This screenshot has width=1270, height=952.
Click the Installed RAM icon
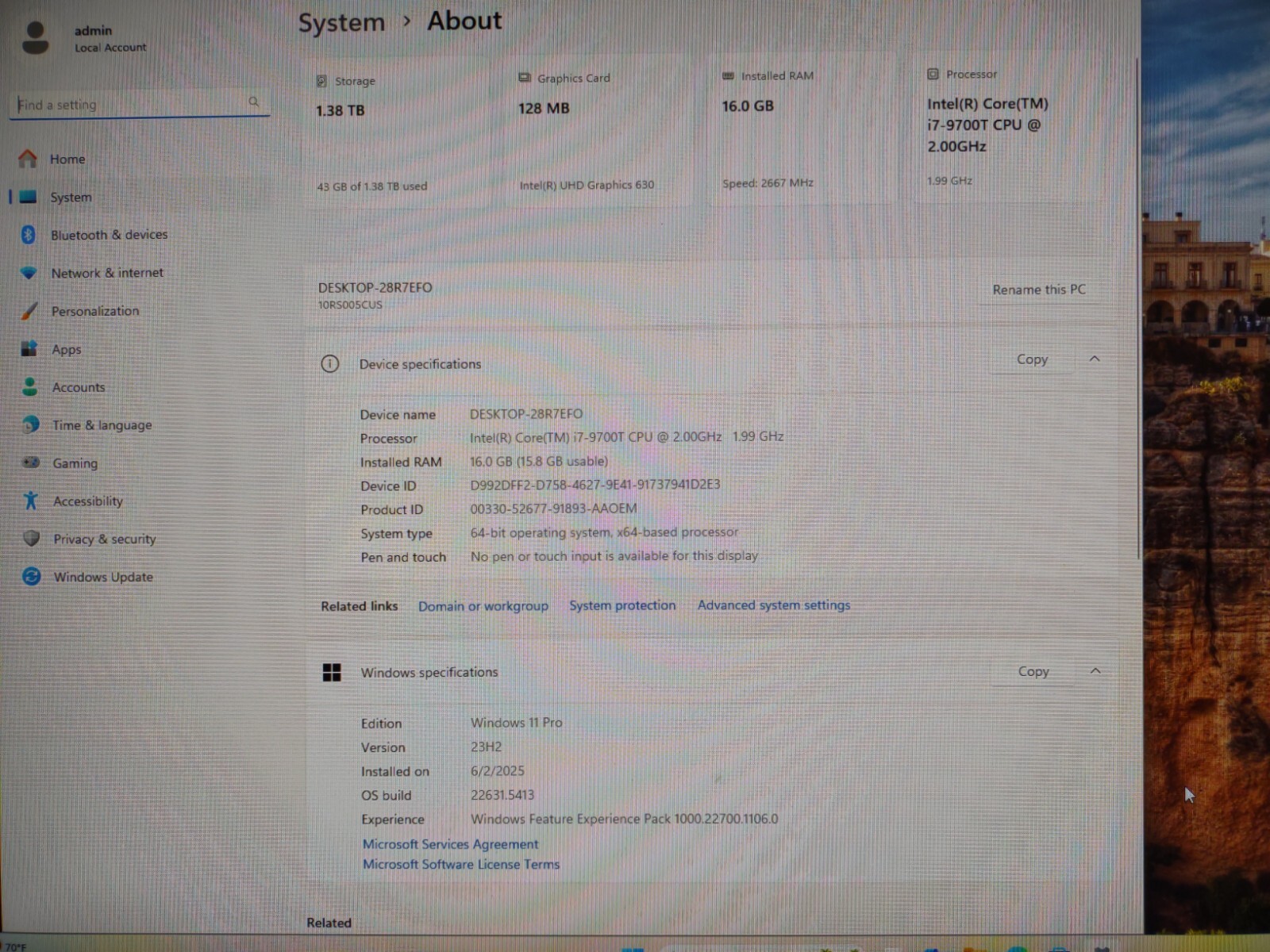(728, 76)
